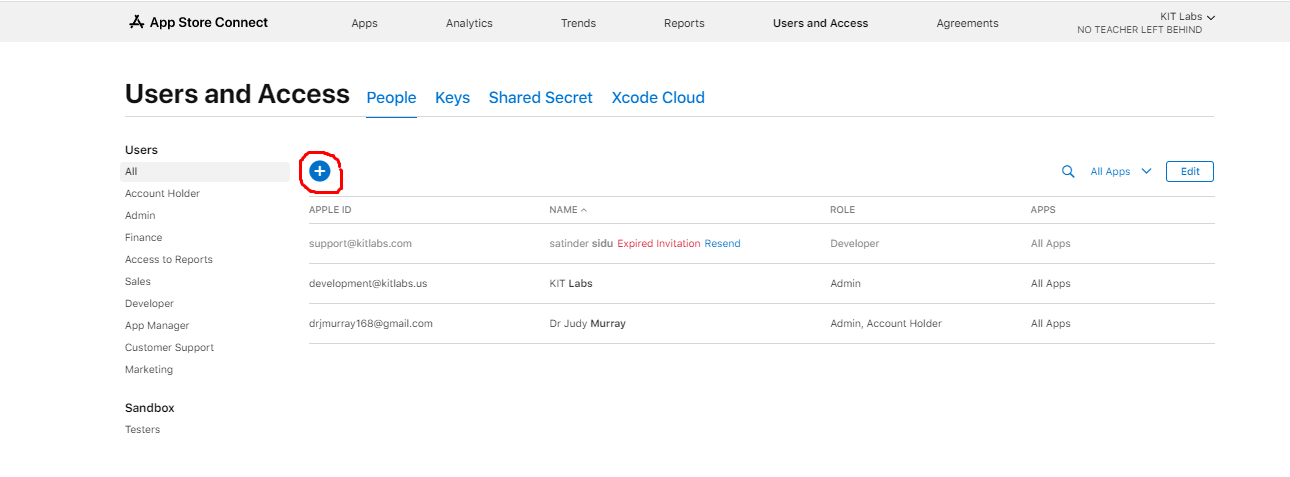Open Trends in top navigation
The image size is (1290, 477).
click(x=578, y=23)
